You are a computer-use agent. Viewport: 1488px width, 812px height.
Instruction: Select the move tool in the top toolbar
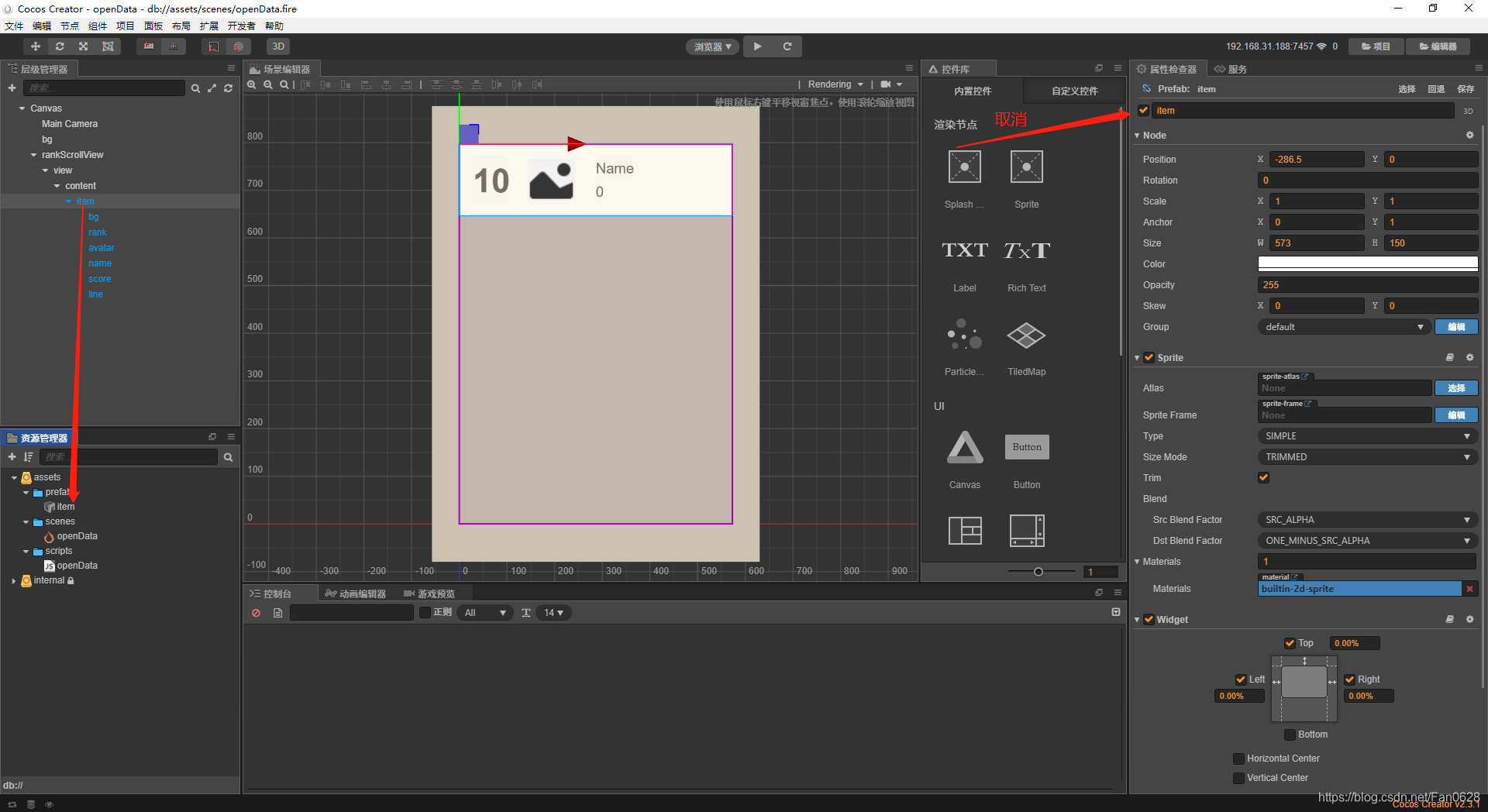point(36,46)
